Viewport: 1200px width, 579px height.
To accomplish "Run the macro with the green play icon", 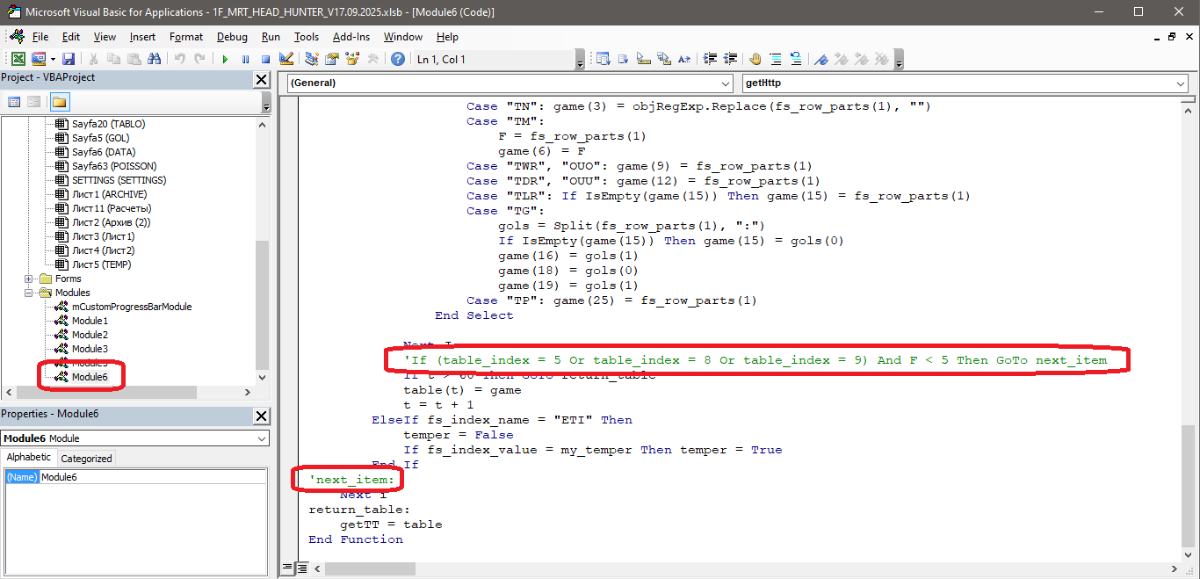I will pyautogui.click(x=226, y=59).
